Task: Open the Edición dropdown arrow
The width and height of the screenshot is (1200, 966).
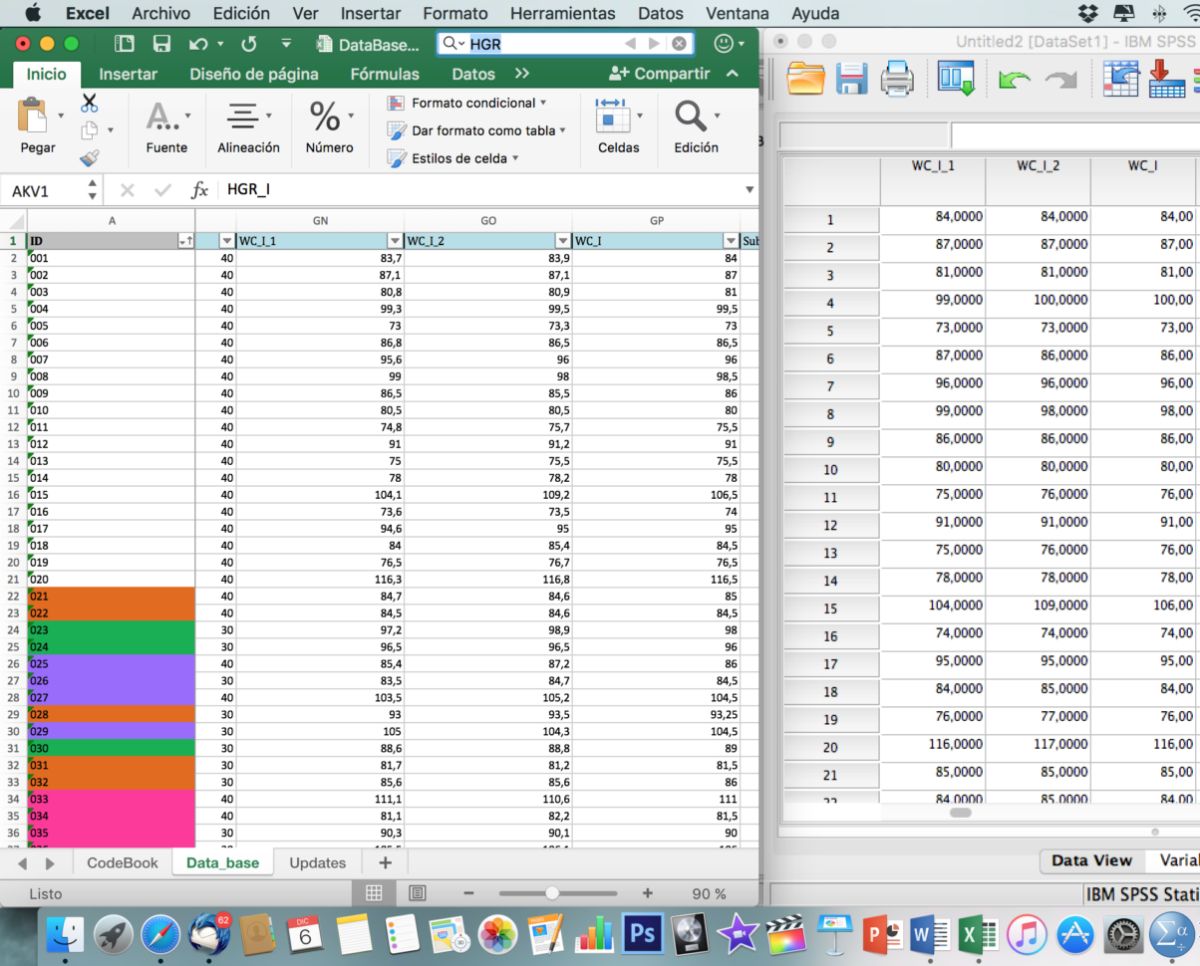Action: coord(715,113)
